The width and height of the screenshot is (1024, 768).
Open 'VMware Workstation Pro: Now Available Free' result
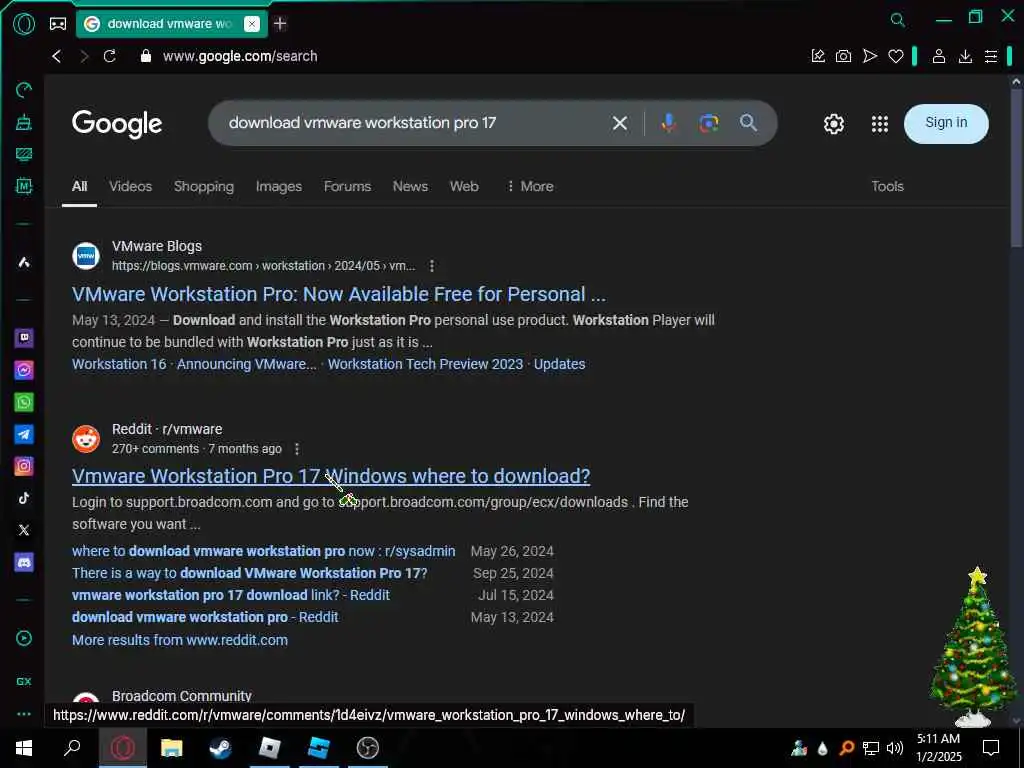pyautogui.click(x=339, y=294)
